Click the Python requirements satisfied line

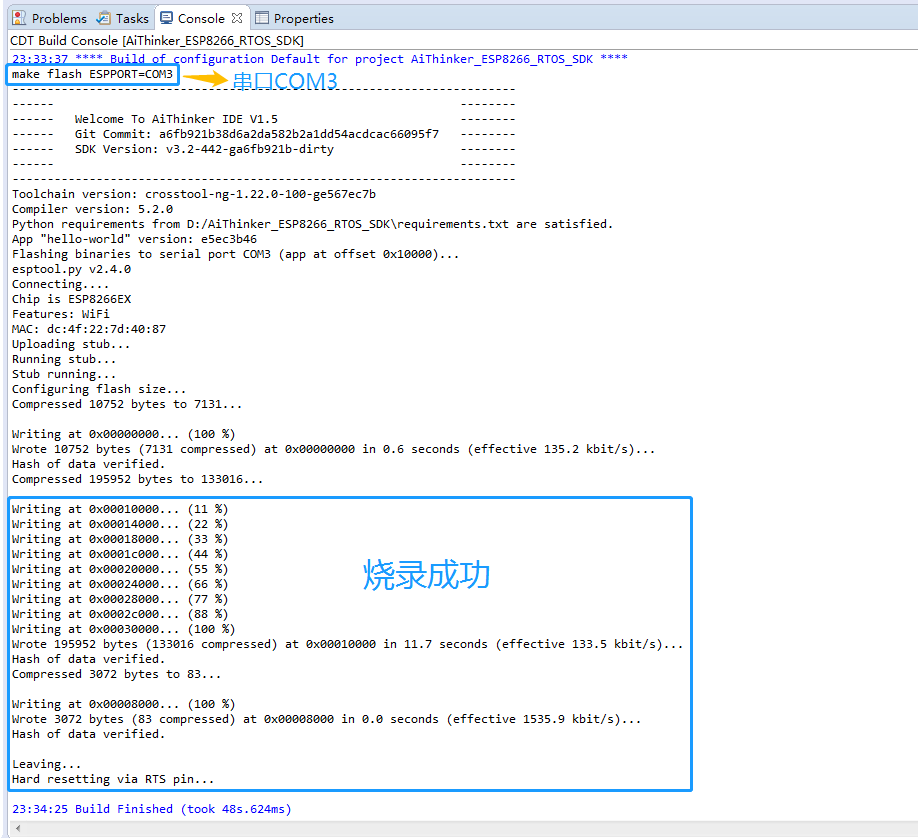312,224
